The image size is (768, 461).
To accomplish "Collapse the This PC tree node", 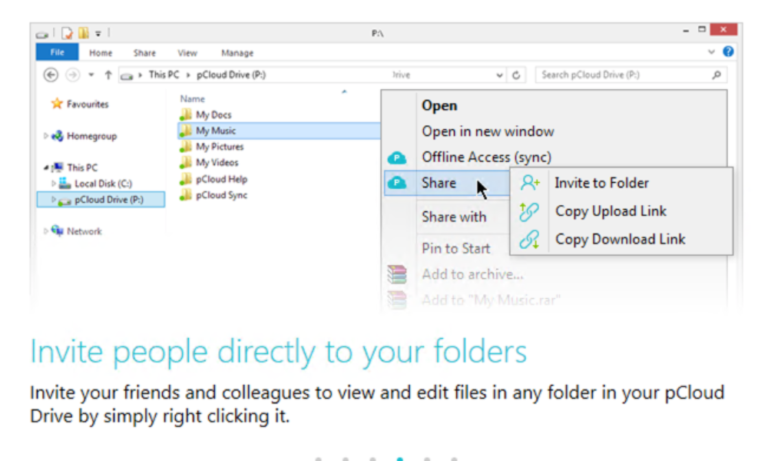I will [x=46, y=168].
